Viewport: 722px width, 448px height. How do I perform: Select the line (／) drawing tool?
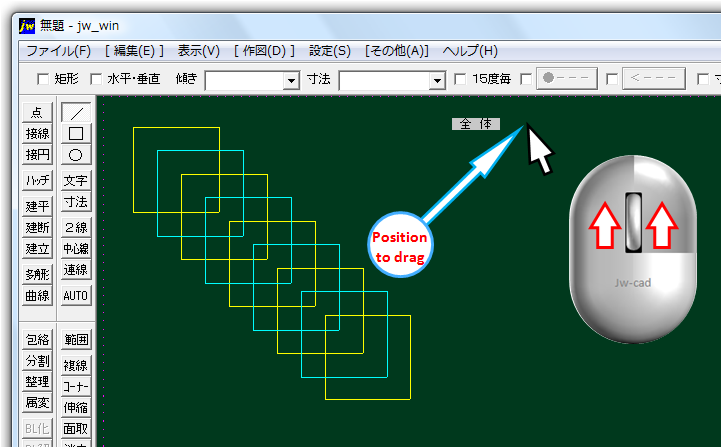pos(76,113)
